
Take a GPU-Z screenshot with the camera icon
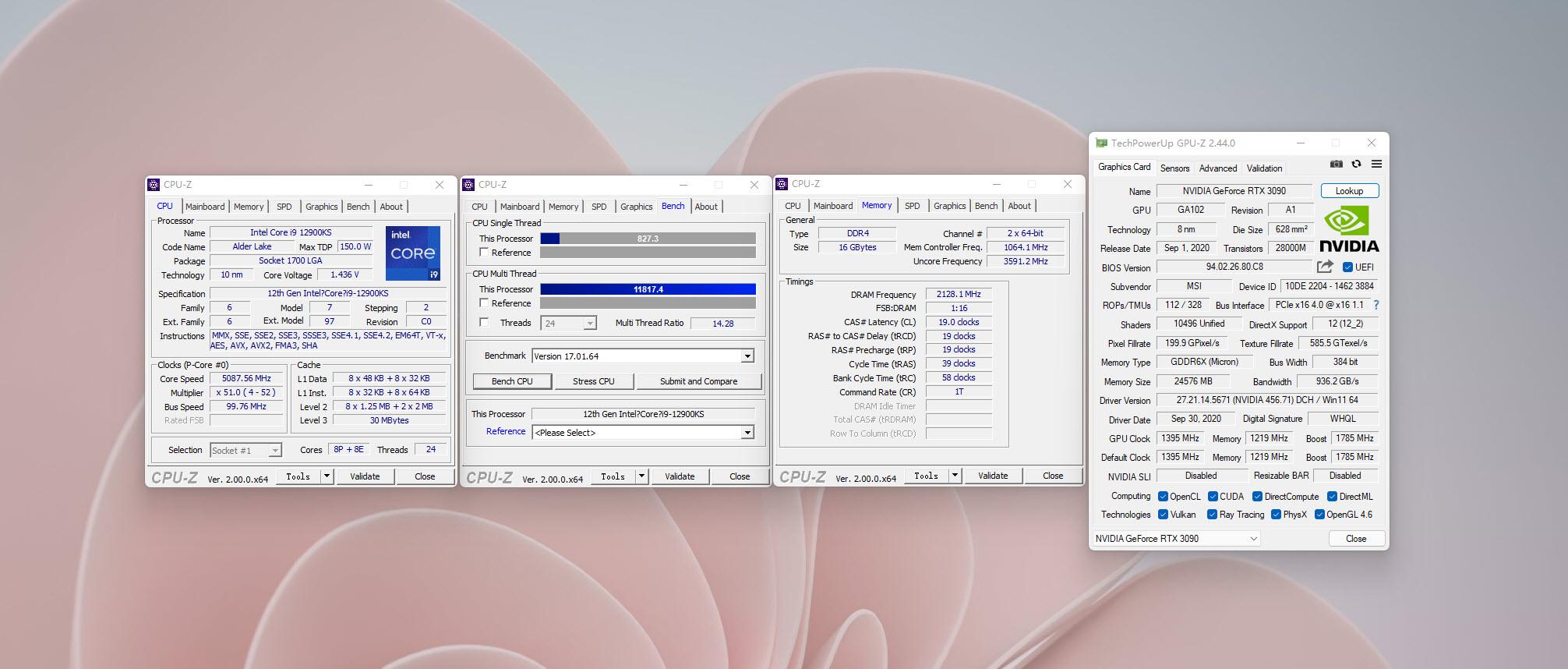[x=1337, y=164]
